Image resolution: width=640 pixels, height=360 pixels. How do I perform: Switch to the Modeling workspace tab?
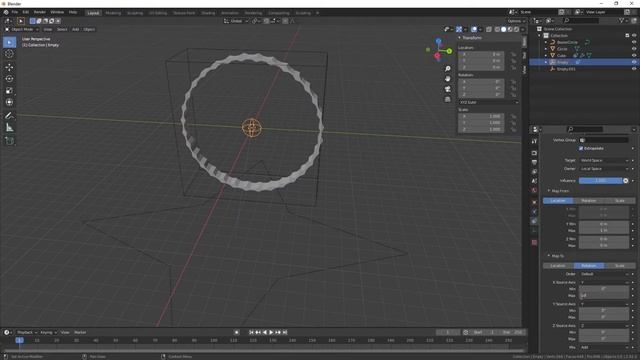click(x=113, y=13)
